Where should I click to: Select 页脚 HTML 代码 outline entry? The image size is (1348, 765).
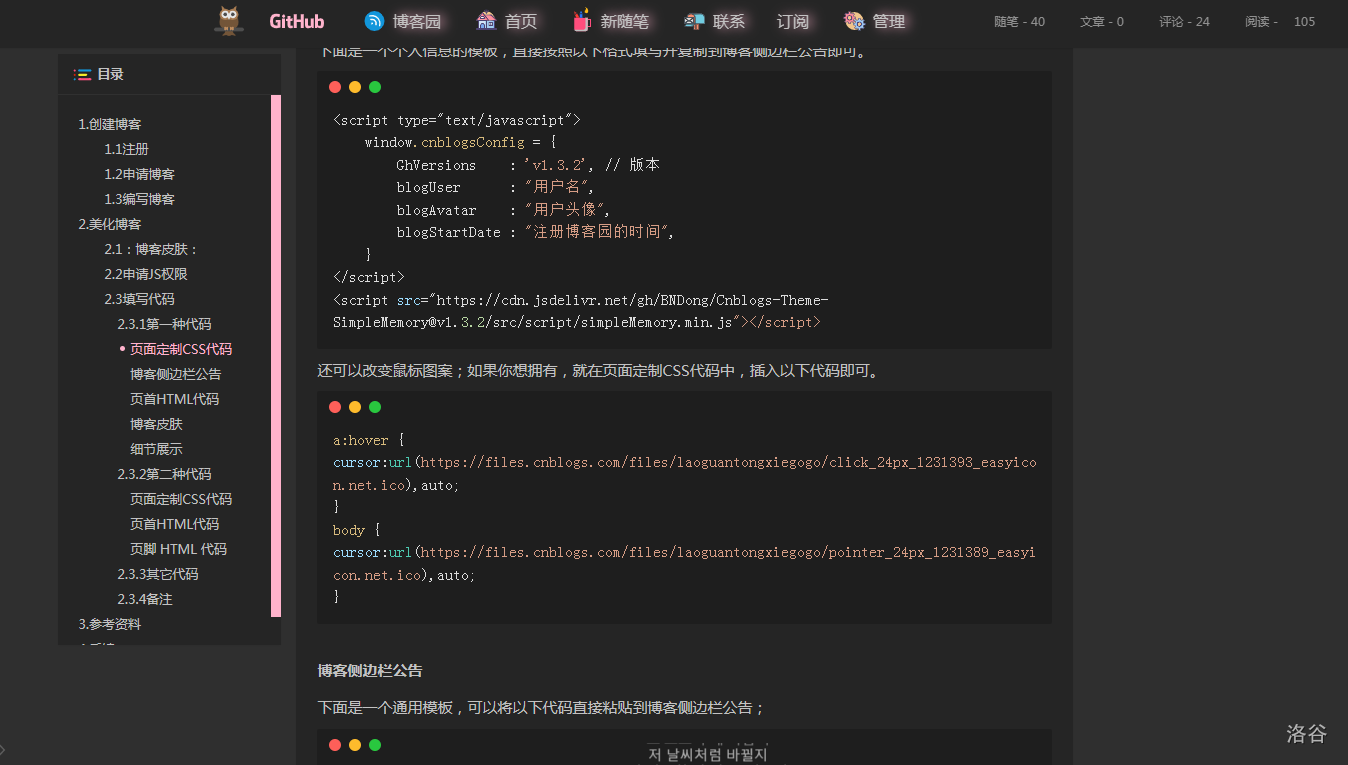coord(178,549)
